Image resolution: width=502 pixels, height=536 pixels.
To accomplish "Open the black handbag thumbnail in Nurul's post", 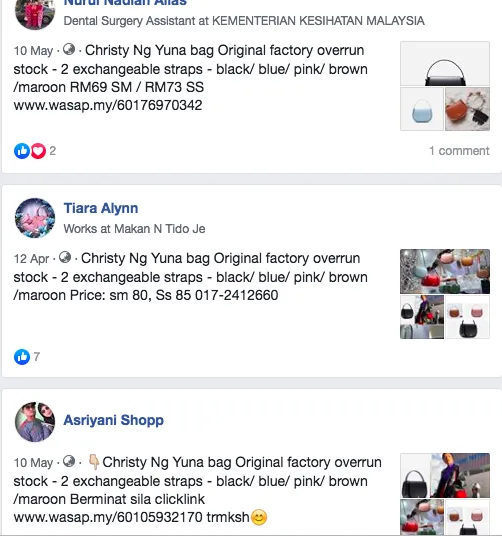I will pyautogui.click(x=445, y=64).
